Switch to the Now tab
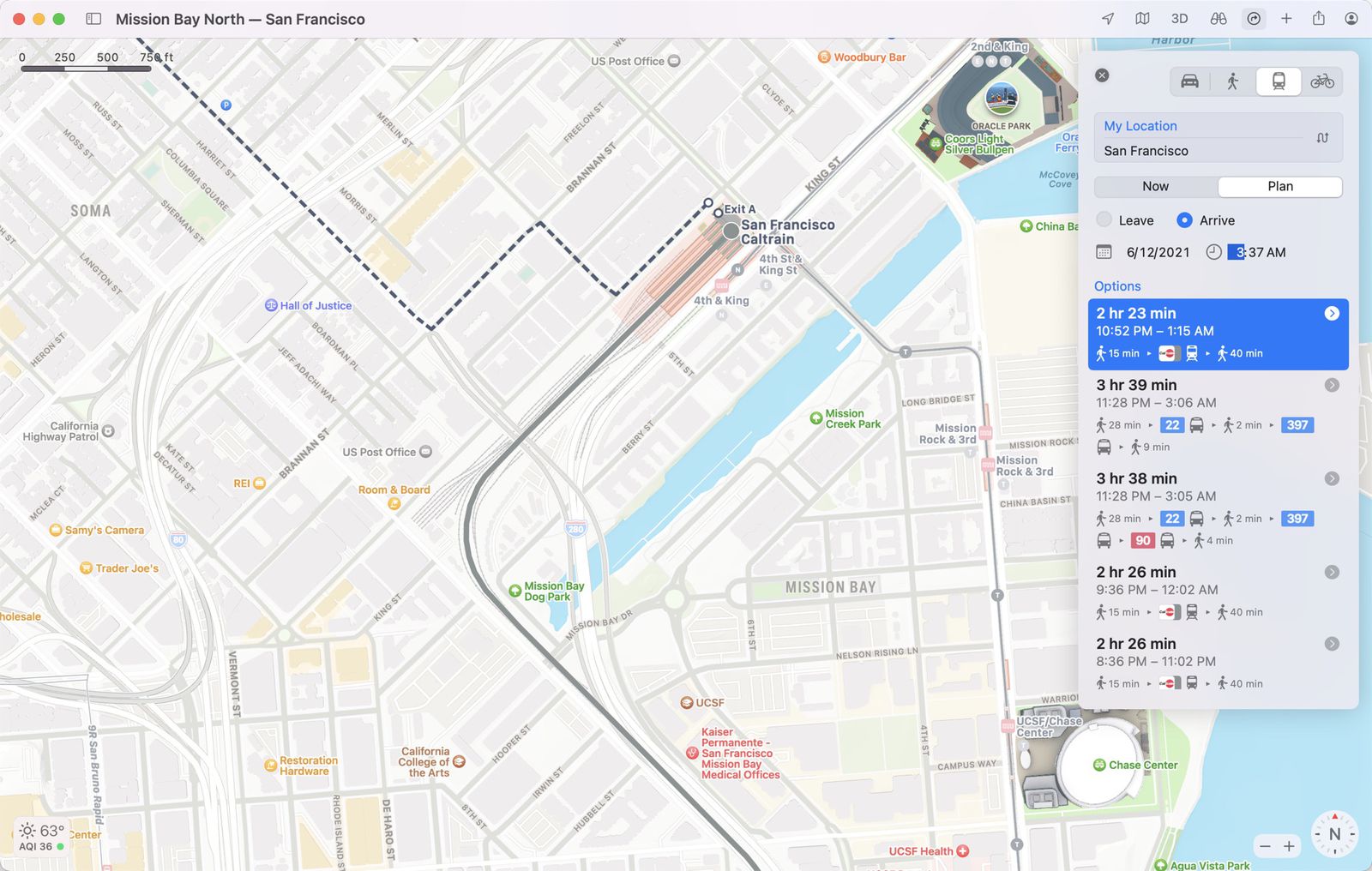The height and width of the screenshot is (871, 1372). point(1156,186)
